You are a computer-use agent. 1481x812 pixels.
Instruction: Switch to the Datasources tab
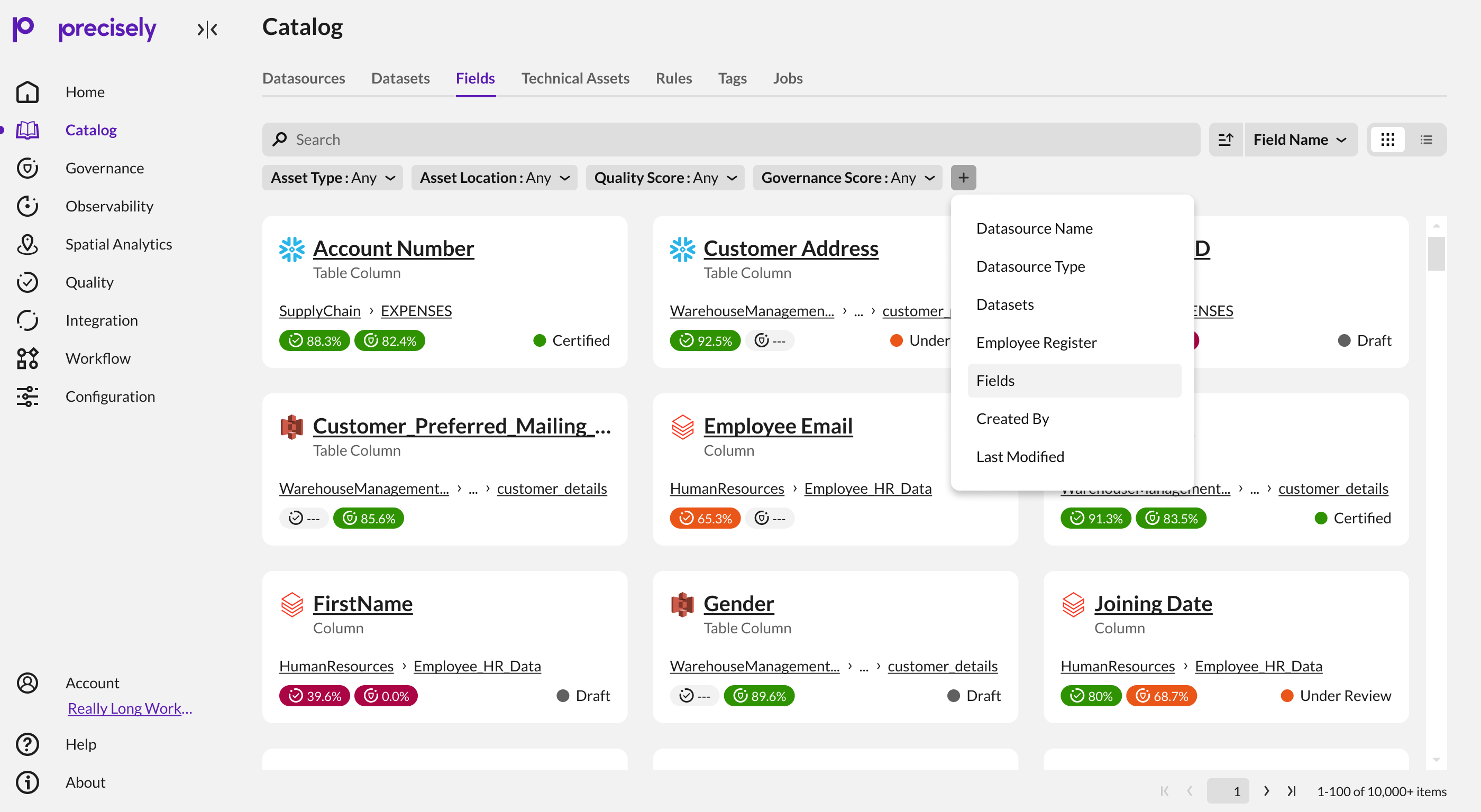point(304,78)
